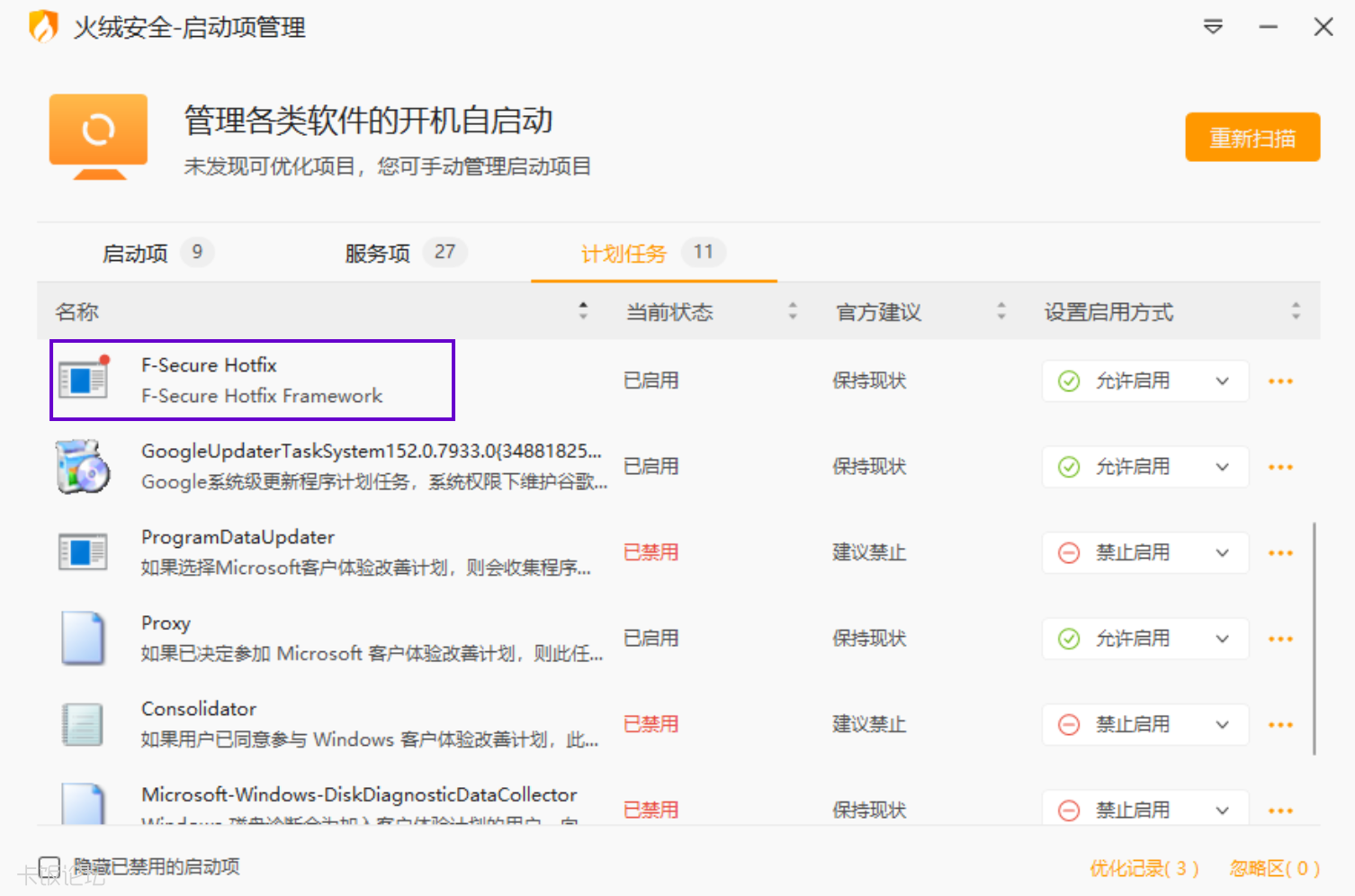Open more options for Consolidator task

tap(1280, 725)
